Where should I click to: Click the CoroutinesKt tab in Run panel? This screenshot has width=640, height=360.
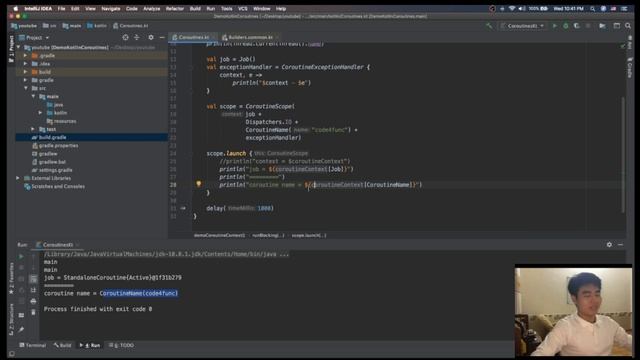coord(57,244)
